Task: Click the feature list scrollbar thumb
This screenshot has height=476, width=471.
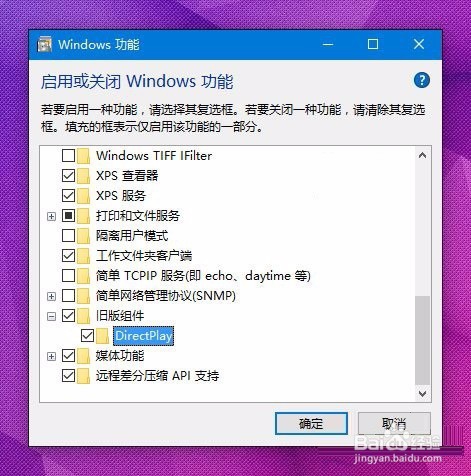Action: tap(422, 340)
